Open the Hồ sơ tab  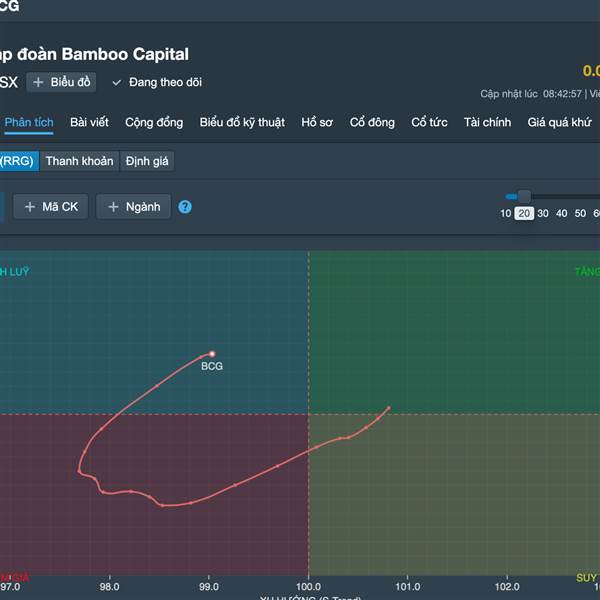tap(317, 122)
